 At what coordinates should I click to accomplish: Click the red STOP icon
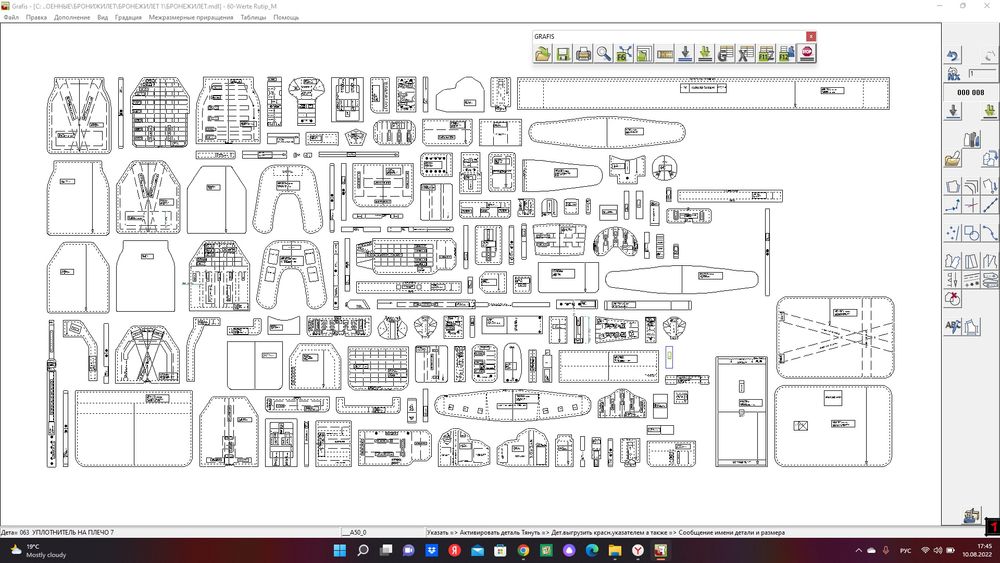point(806,53)
